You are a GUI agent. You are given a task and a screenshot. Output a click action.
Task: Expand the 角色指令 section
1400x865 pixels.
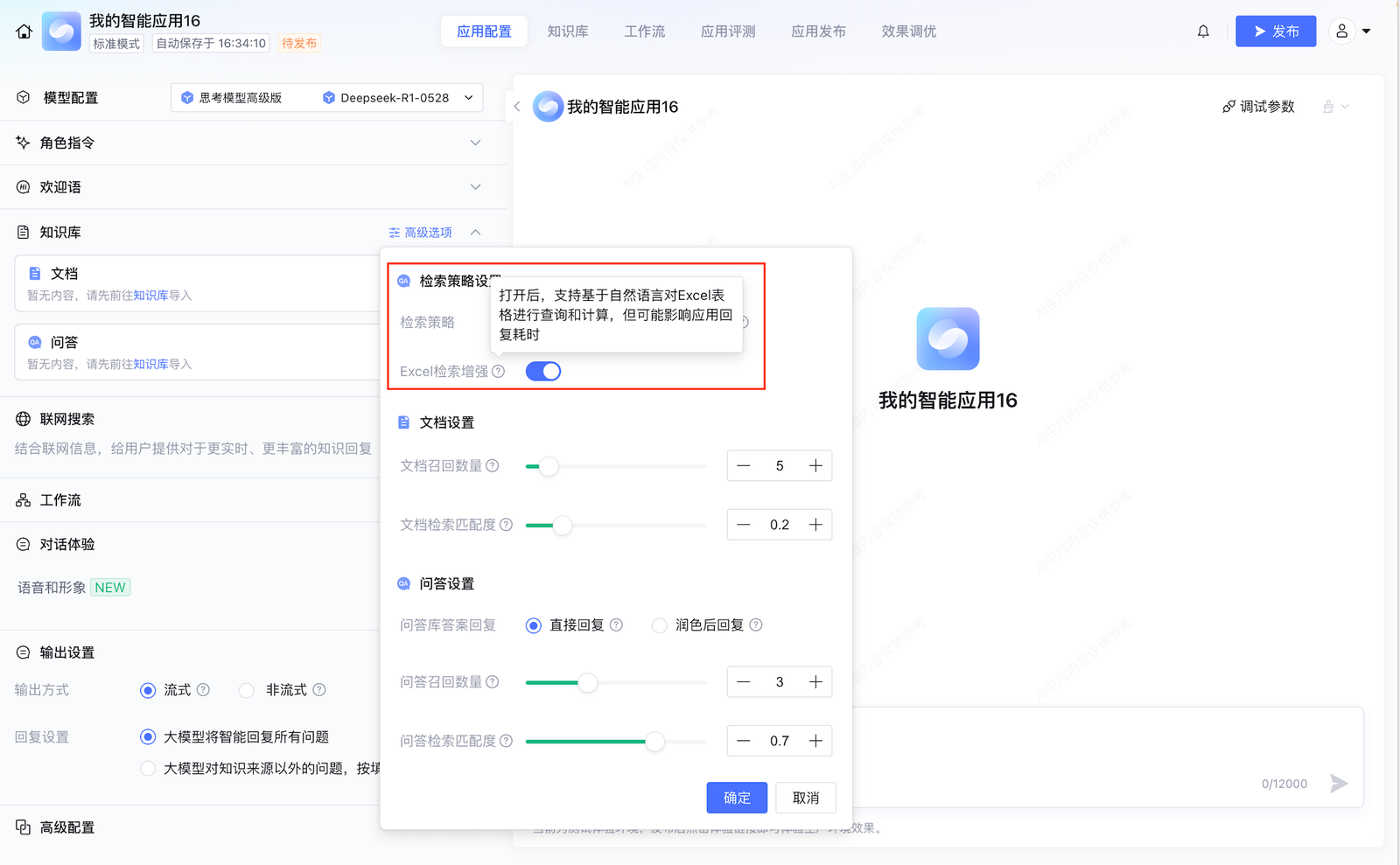(475, 143)
